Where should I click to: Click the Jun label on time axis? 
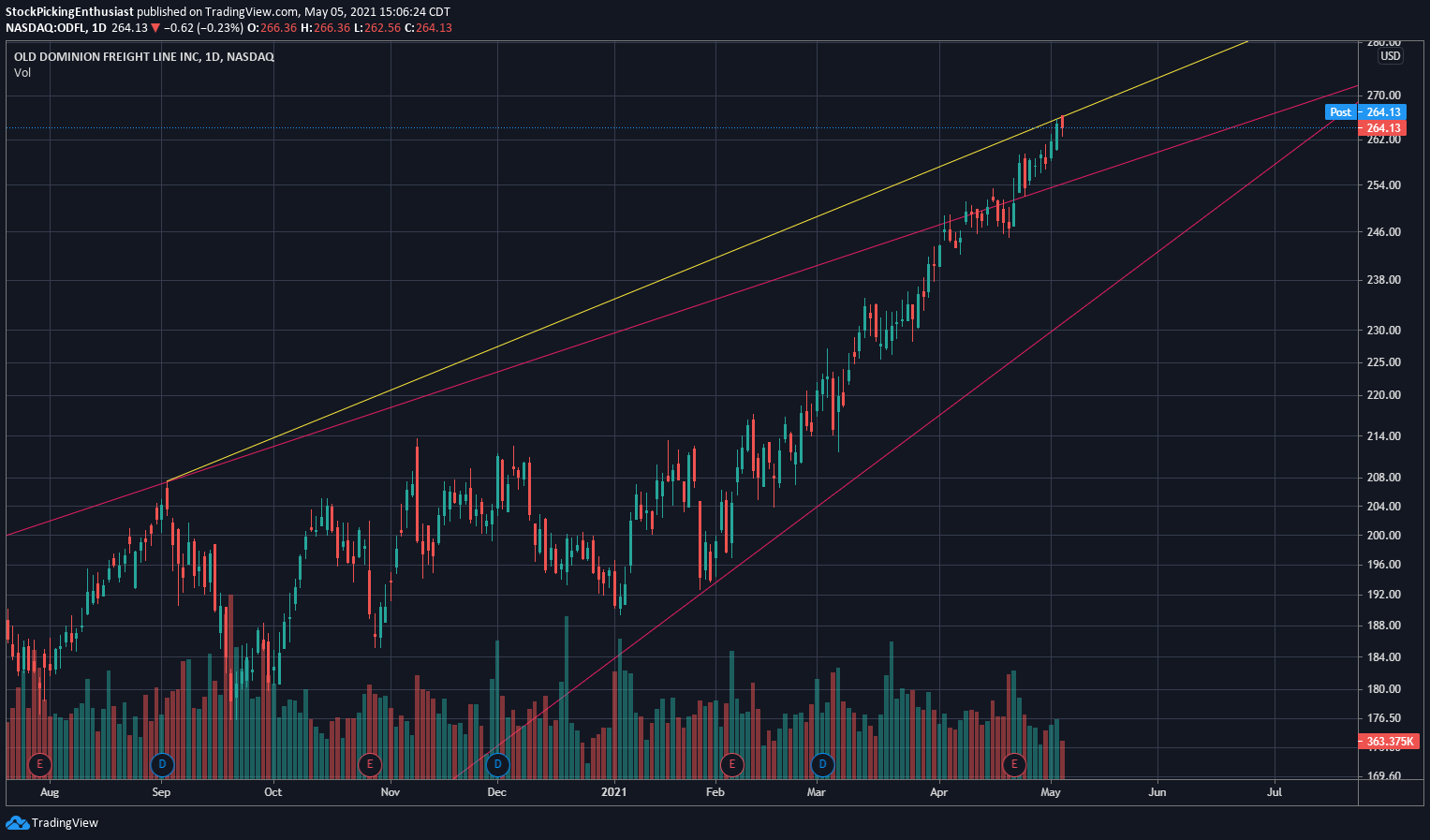coord(1157,792)
